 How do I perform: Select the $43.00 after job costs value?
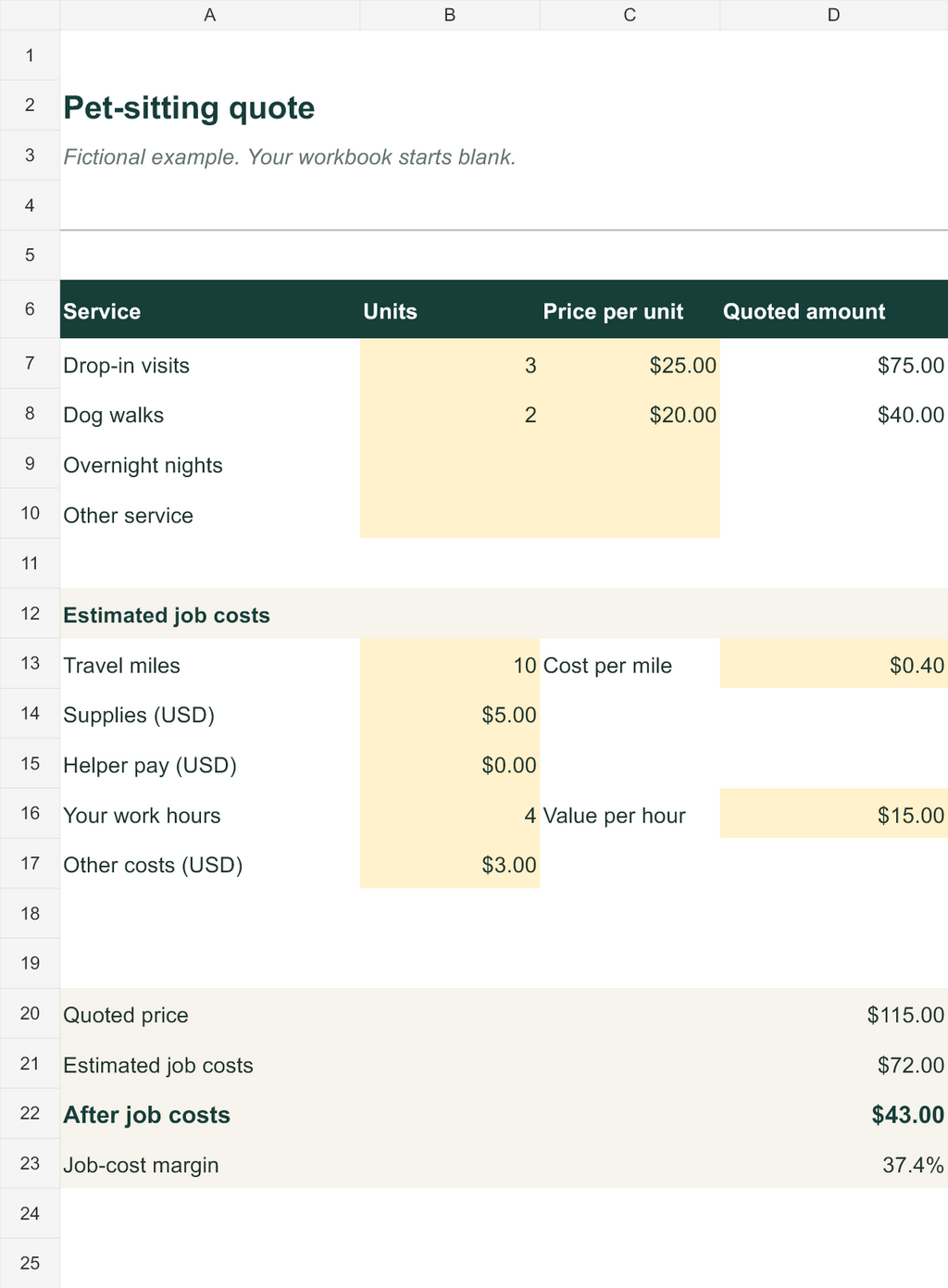834,1113
